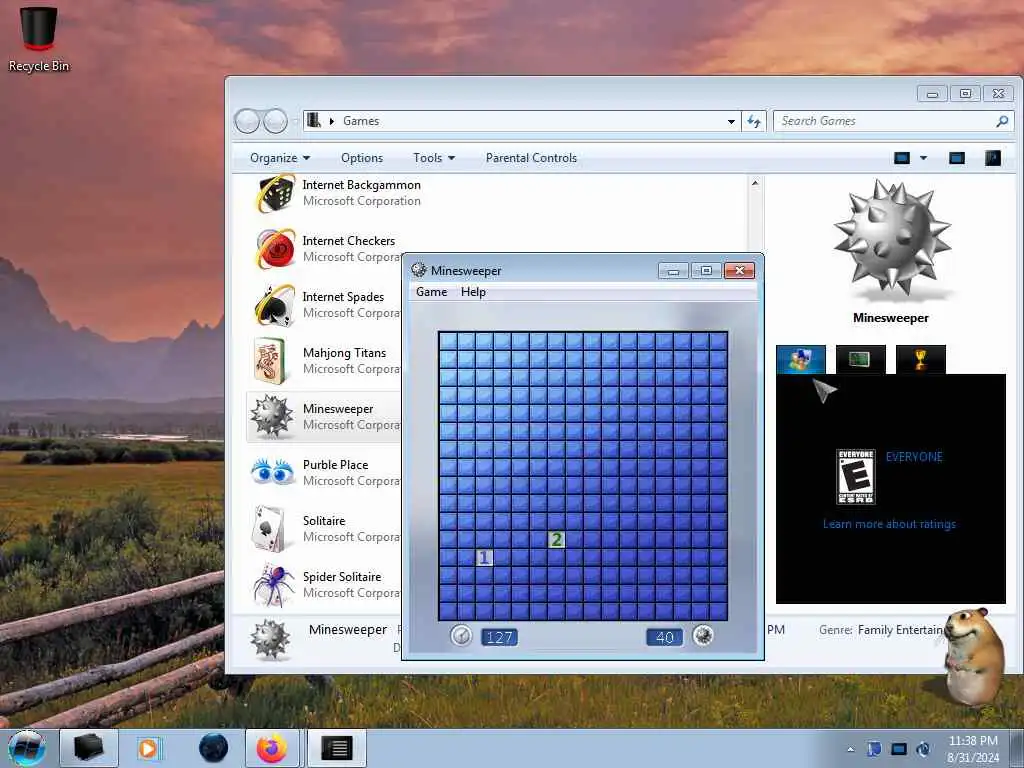The width and height of the screenshot is (1024, 768).
Task: Click the Minesweeper timer clock icon
Action: point(461,635)
